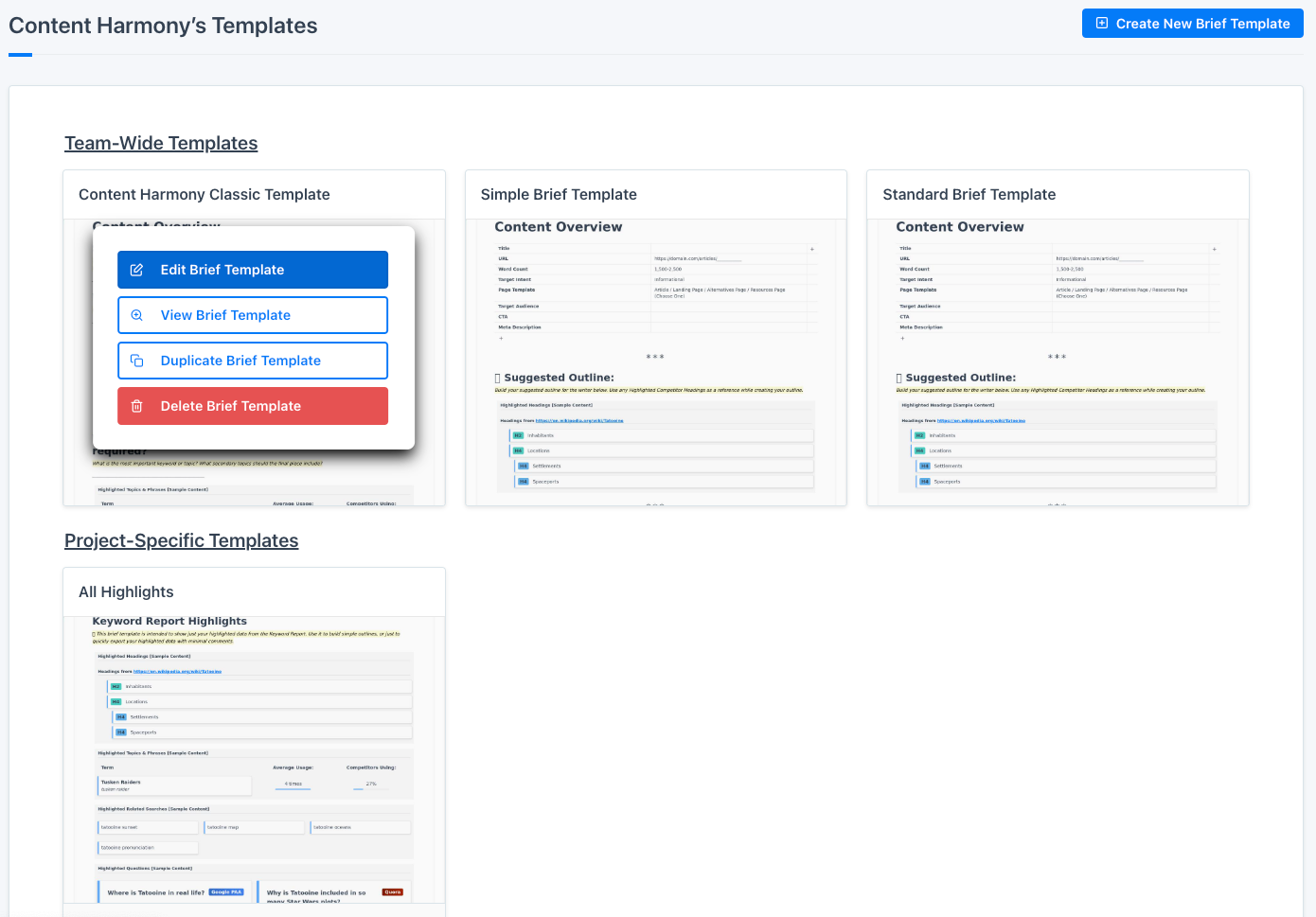The image size is (1316, 917).
Task: Click the Team-Wide Templates heading
Action: pos(161,143)
